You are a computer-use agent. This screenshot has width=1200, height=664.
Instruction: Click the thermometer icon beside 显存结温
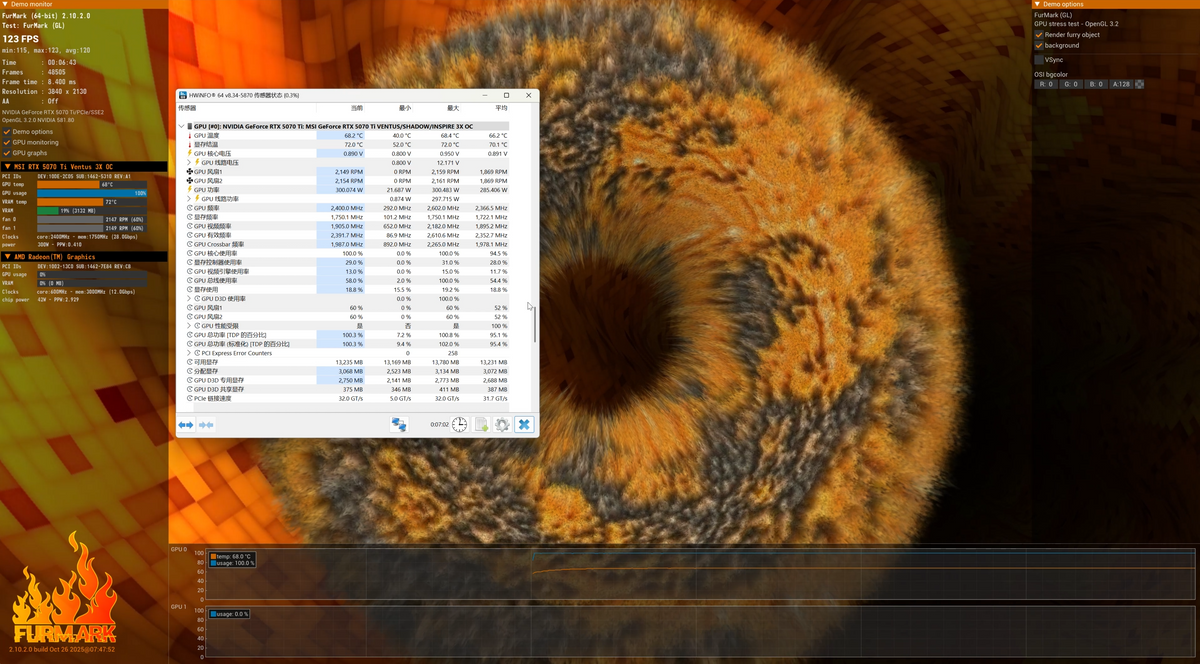tap(190, 145)
